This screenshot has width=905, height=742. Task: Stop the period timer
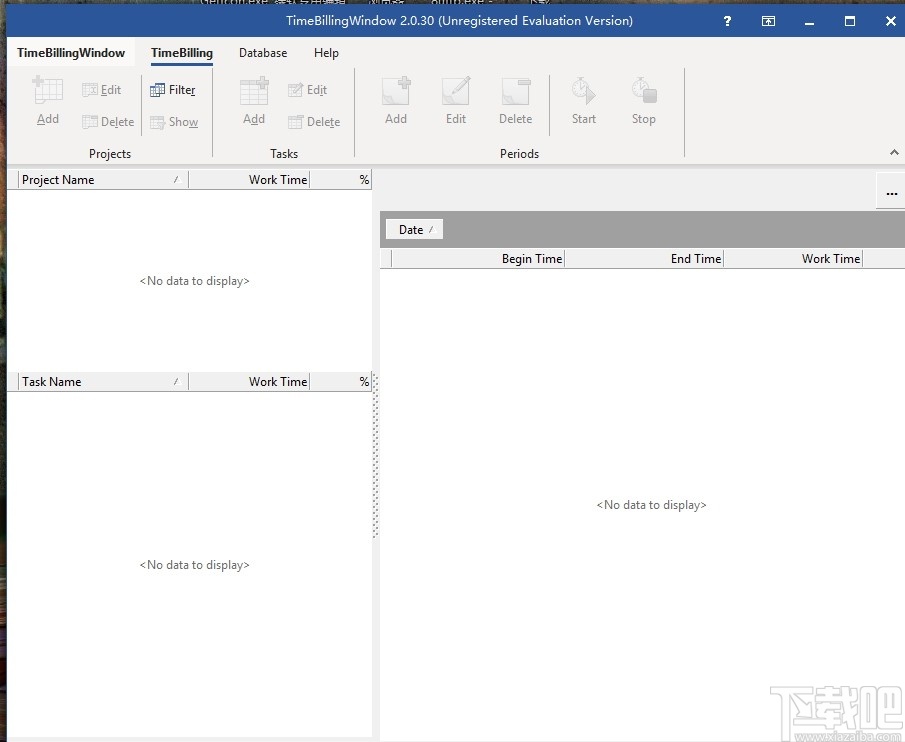pos(644,100)
